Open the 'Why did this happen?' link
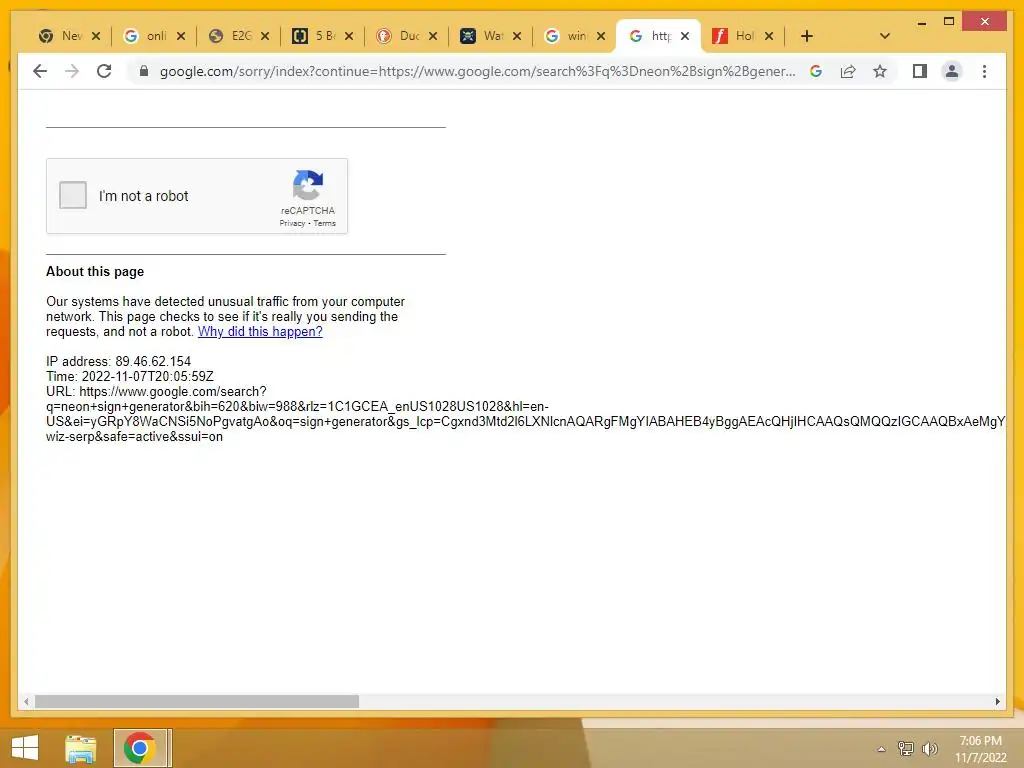This screenshot has height=768, width=1024. pyautogui.click(x=260, y=332)
